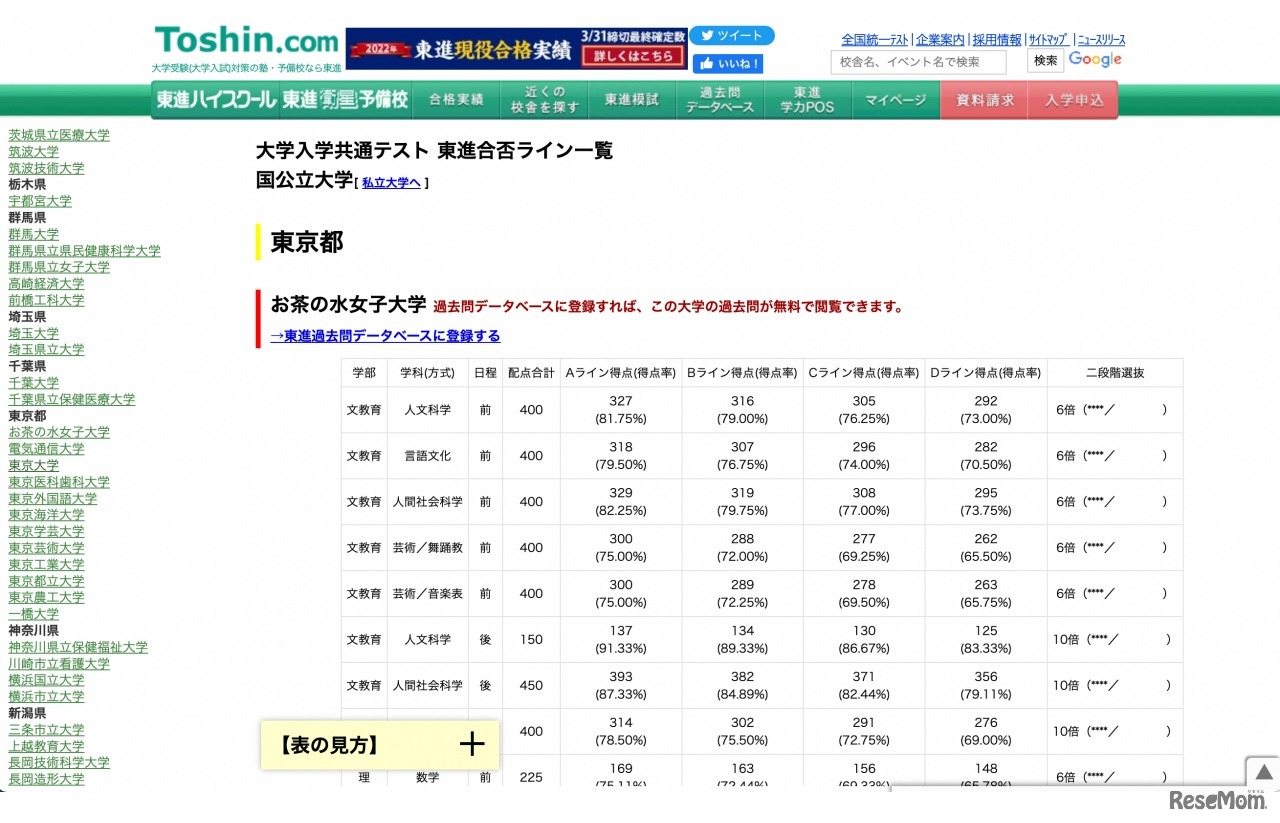Open 高崎経済大学 in sidebar

[46, 284]
